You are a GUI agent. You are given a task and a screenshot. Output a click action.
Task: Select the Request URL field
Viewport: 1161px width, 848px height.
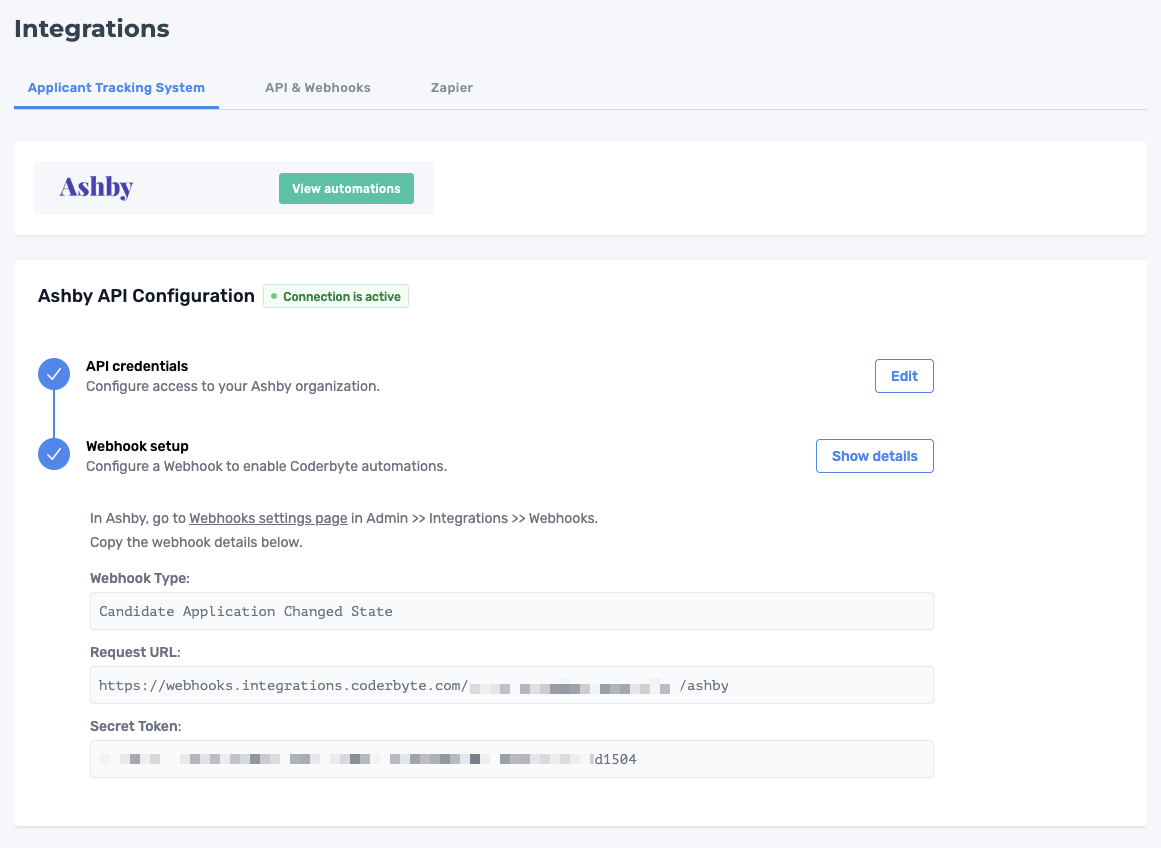[512, 685]
